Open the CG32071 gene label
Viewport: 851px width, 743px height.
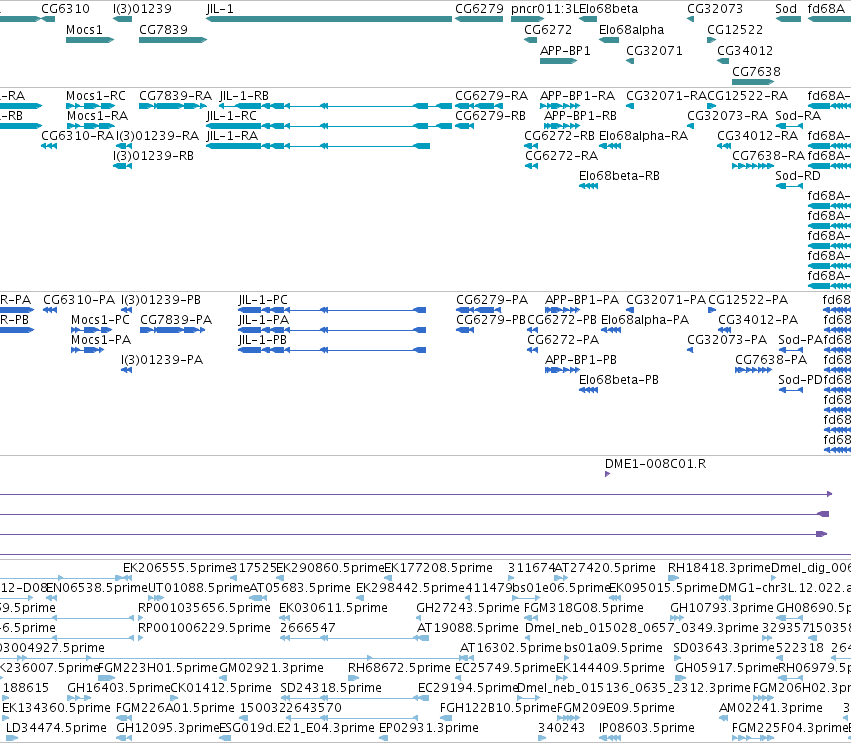coord(654,50)
